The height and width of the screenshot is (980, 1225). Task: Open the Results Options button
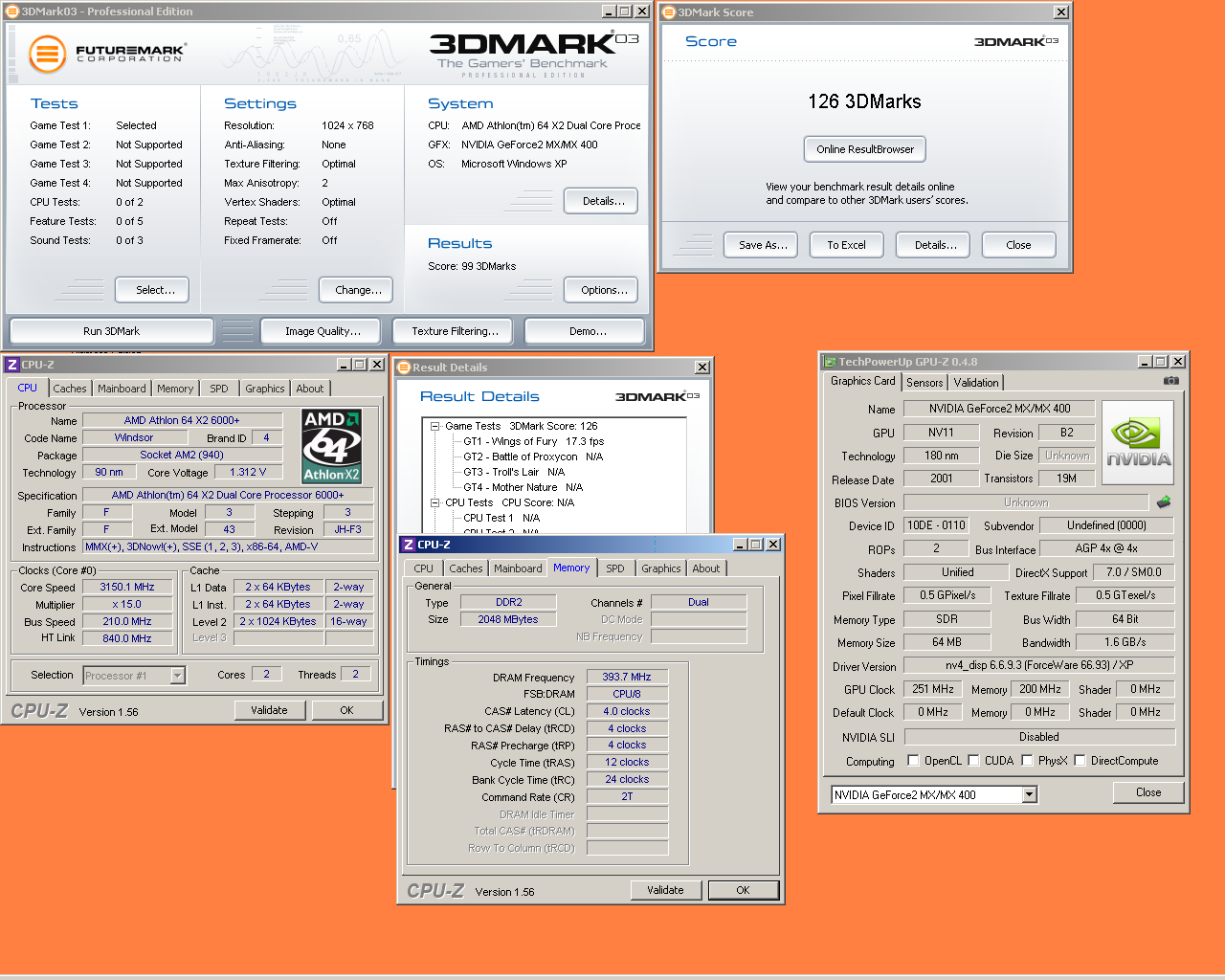603,290
